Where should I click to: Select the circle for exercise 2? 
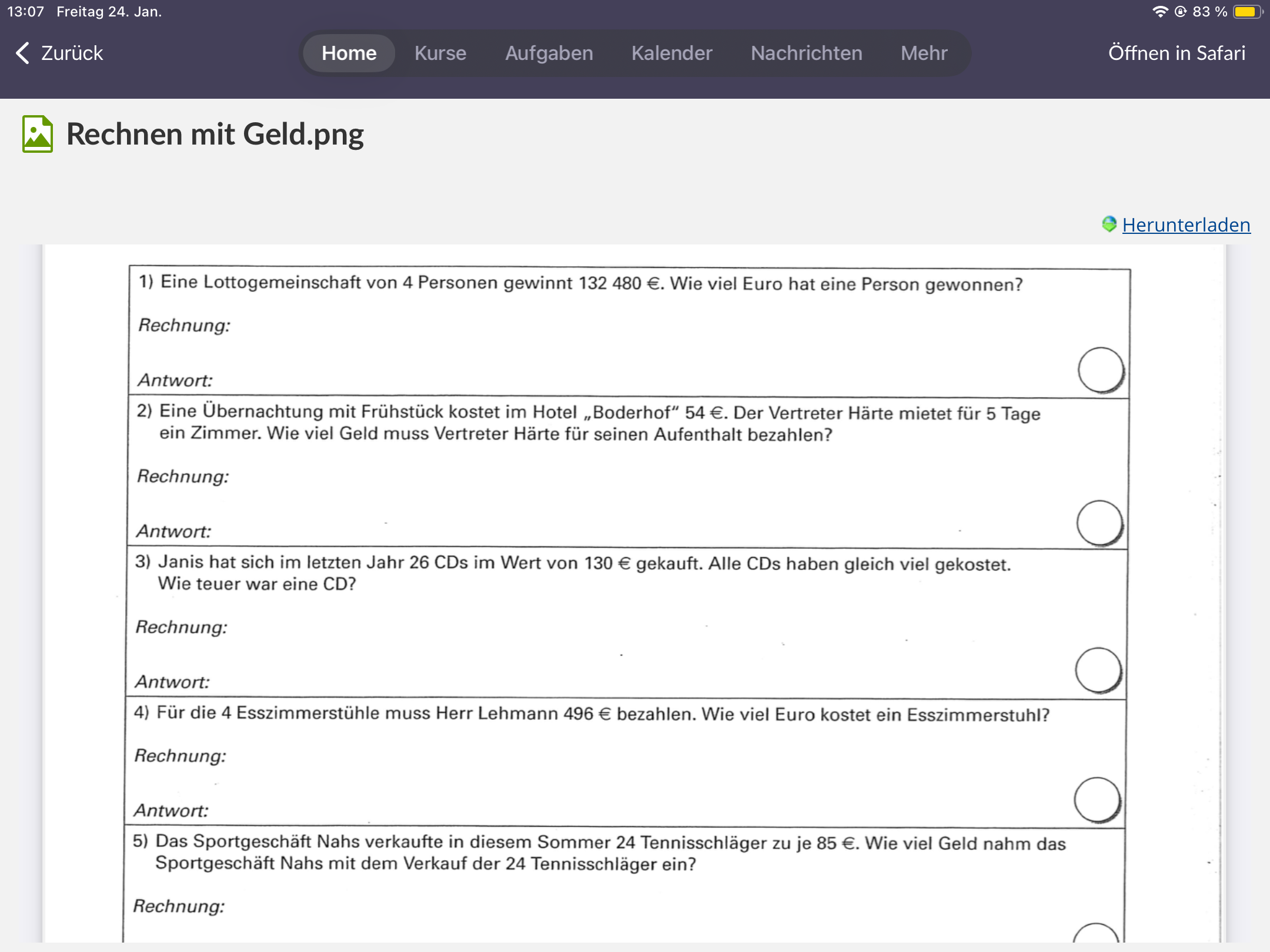click(1099, 523)
